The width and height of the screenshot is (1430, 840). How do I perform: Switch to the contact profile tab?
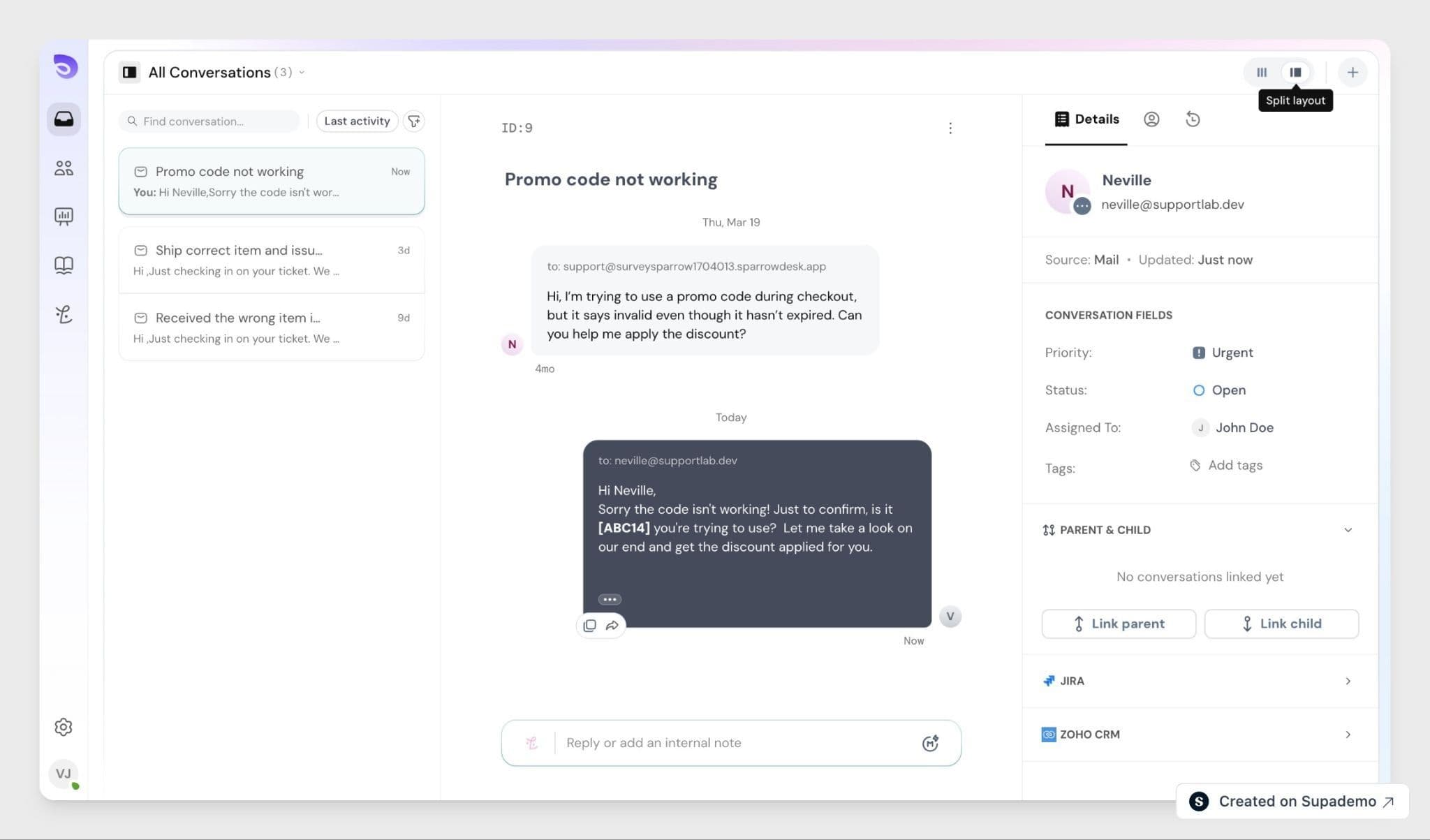[1151, 119]
